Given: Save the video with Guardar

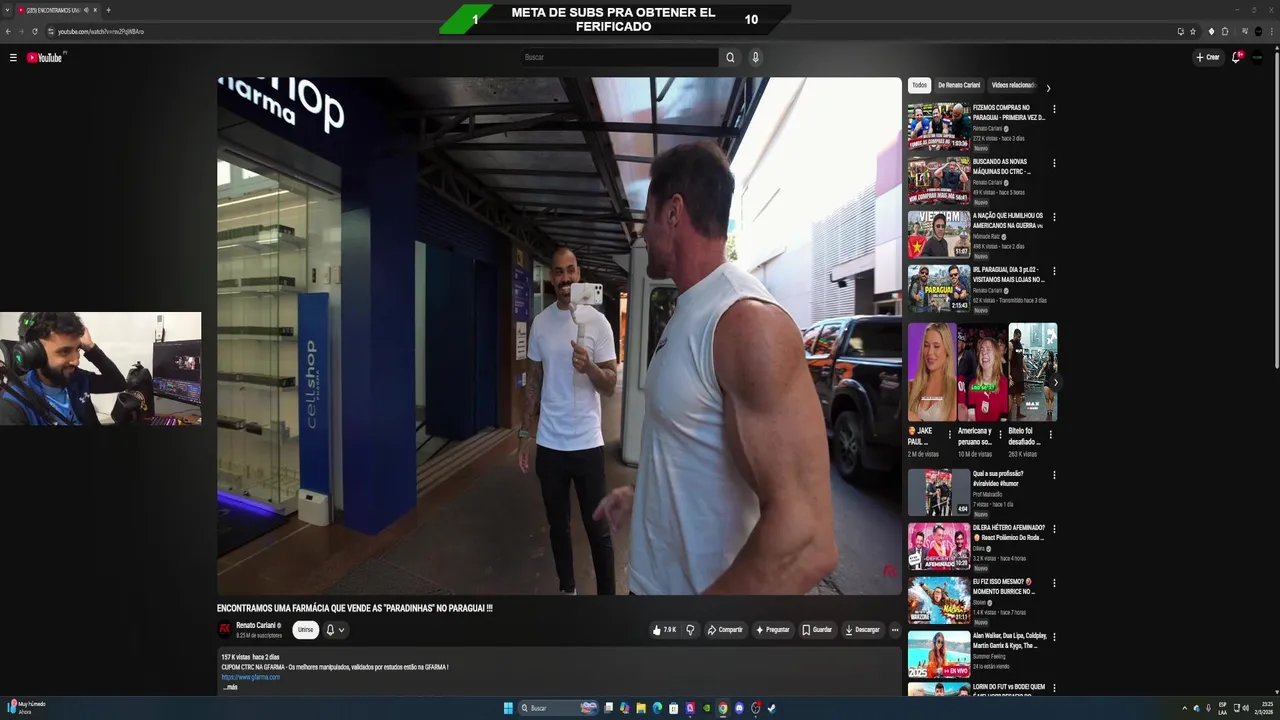Looking at the screenshot, I should pyautogui.click(x=817, y=630).
